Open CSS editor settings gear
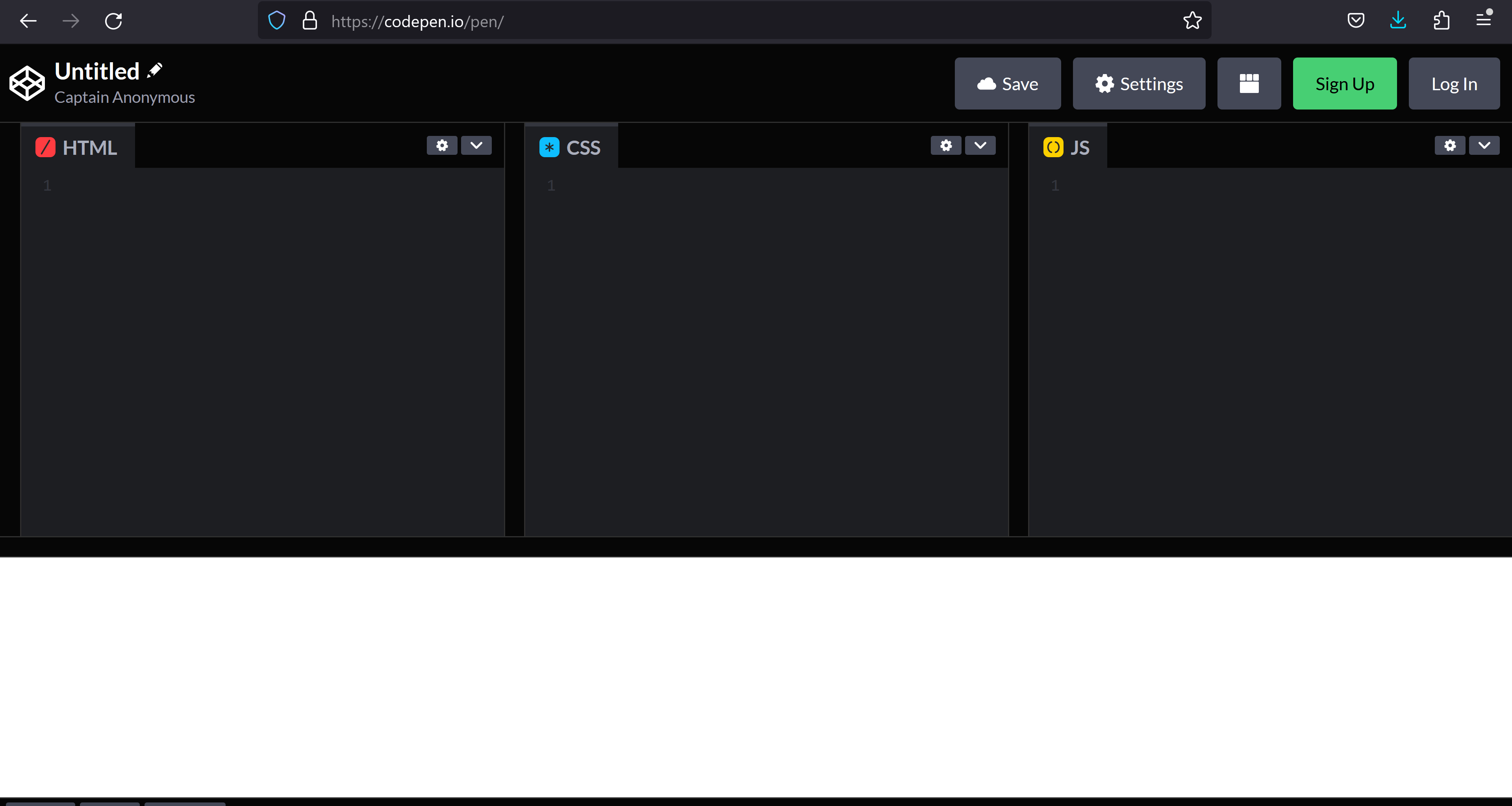The height and width of the screenshot is (806, 1512). point(945,146)
